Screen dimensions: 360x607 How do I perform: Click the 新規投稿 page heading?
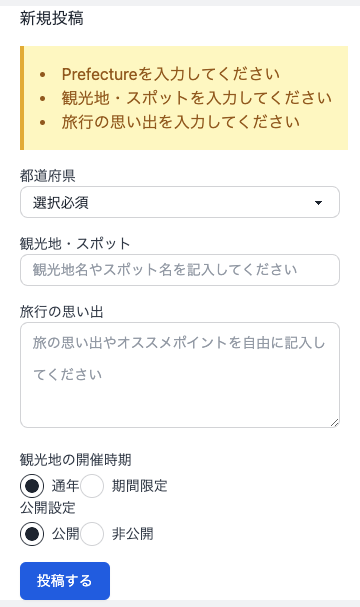(x=51, y=18)
